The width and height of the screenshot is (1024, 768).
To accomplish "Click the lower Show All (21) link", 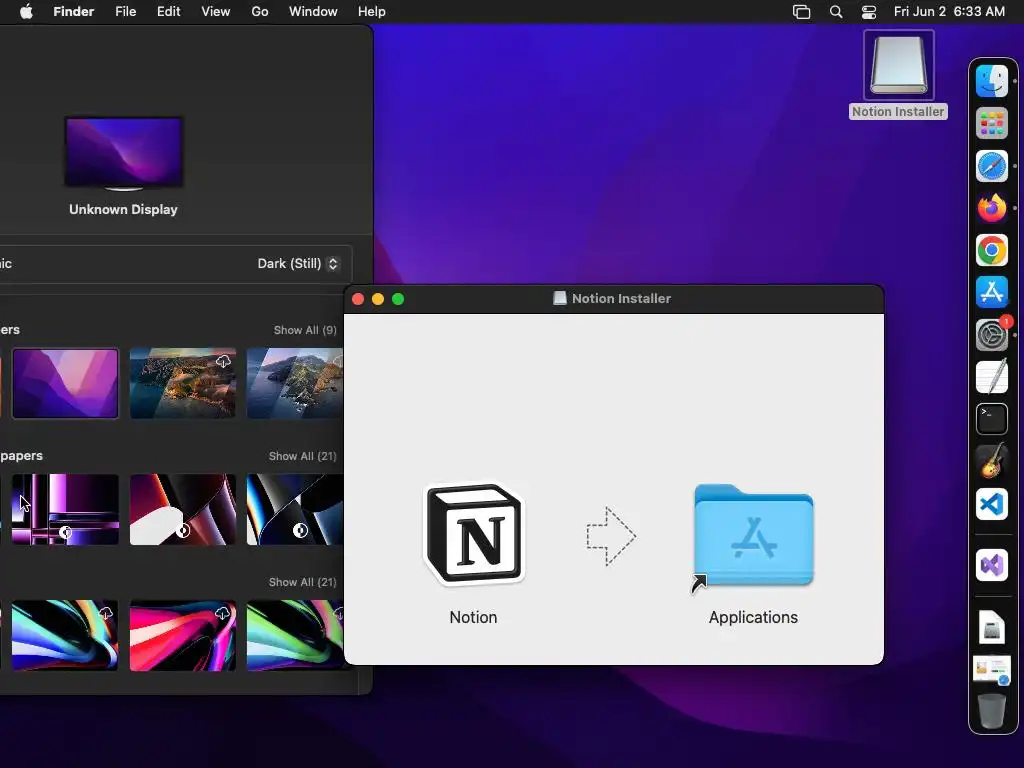I will (x=302, y=582).
